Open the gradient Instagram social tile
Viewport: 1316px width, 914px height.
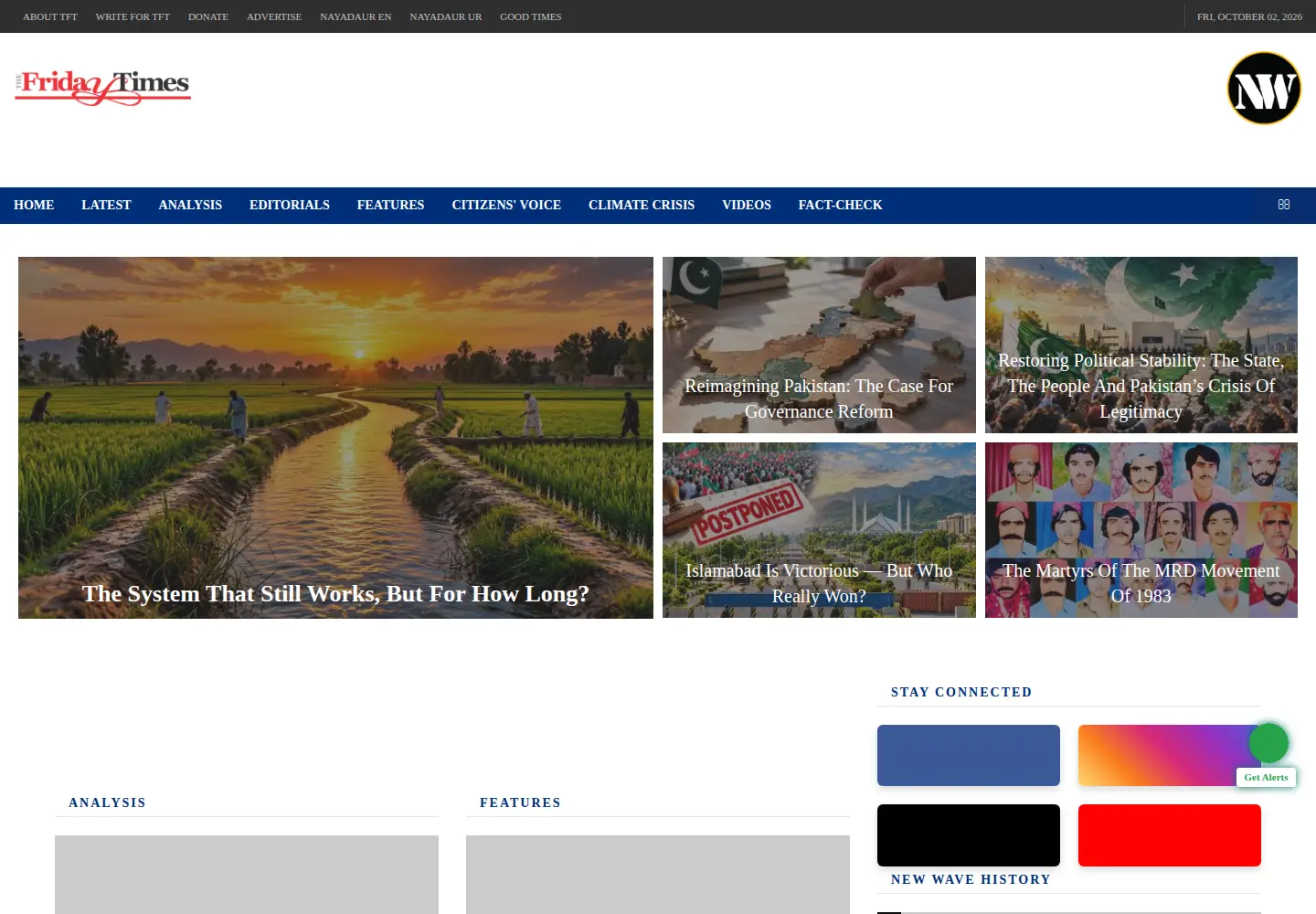tap(1170, 756)
